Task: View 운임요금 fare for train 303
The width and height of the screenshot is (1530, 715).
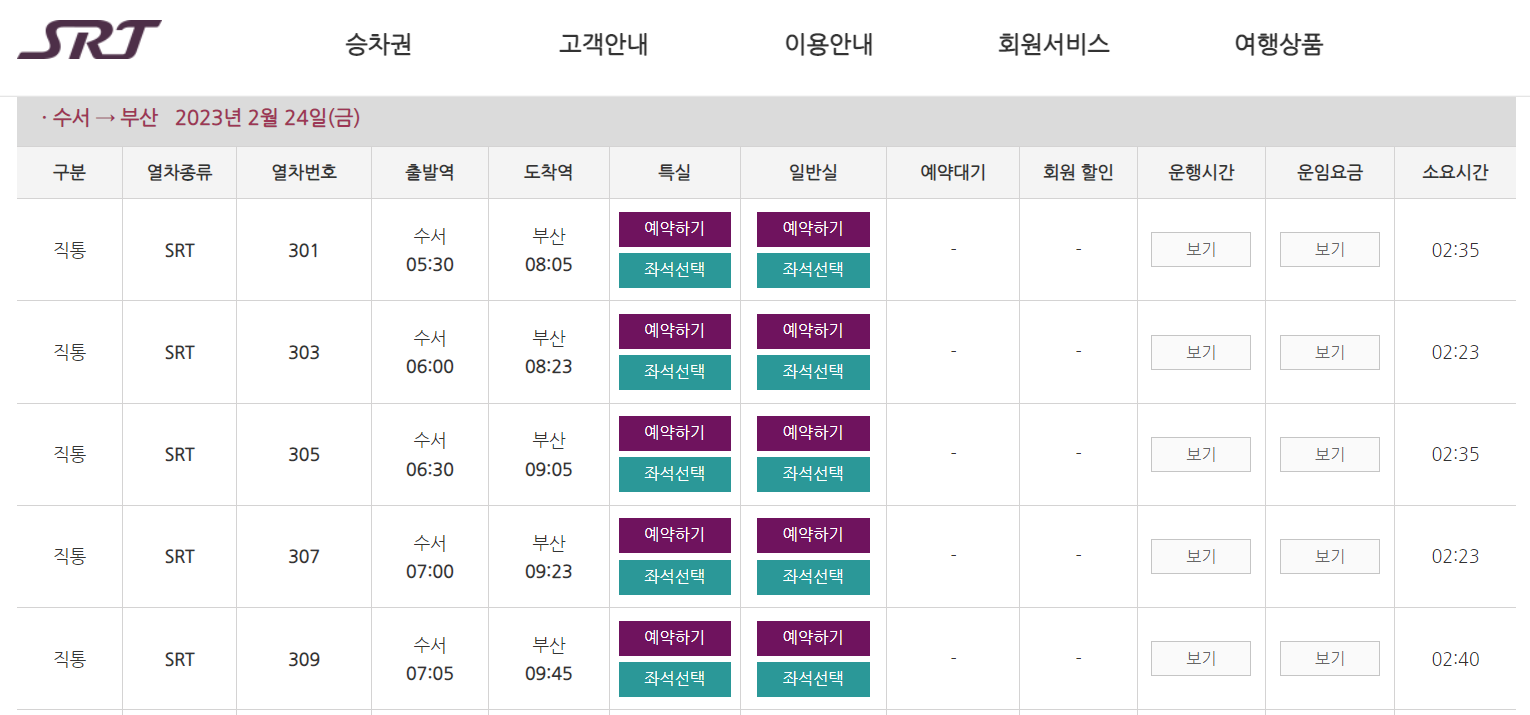Action: [1329, 352]
